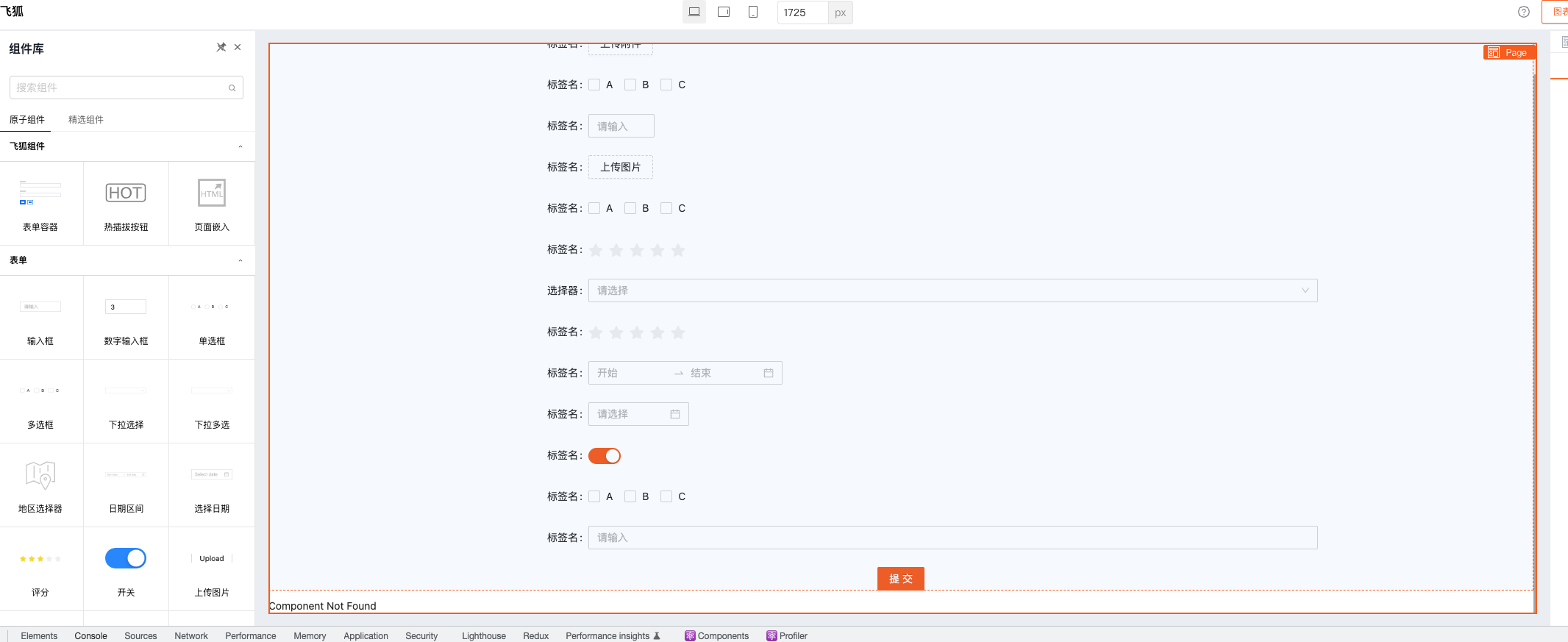Open the 选择器 请选择 dropdown
This screenshot has width=1568, height=642.
coord(952,290)
